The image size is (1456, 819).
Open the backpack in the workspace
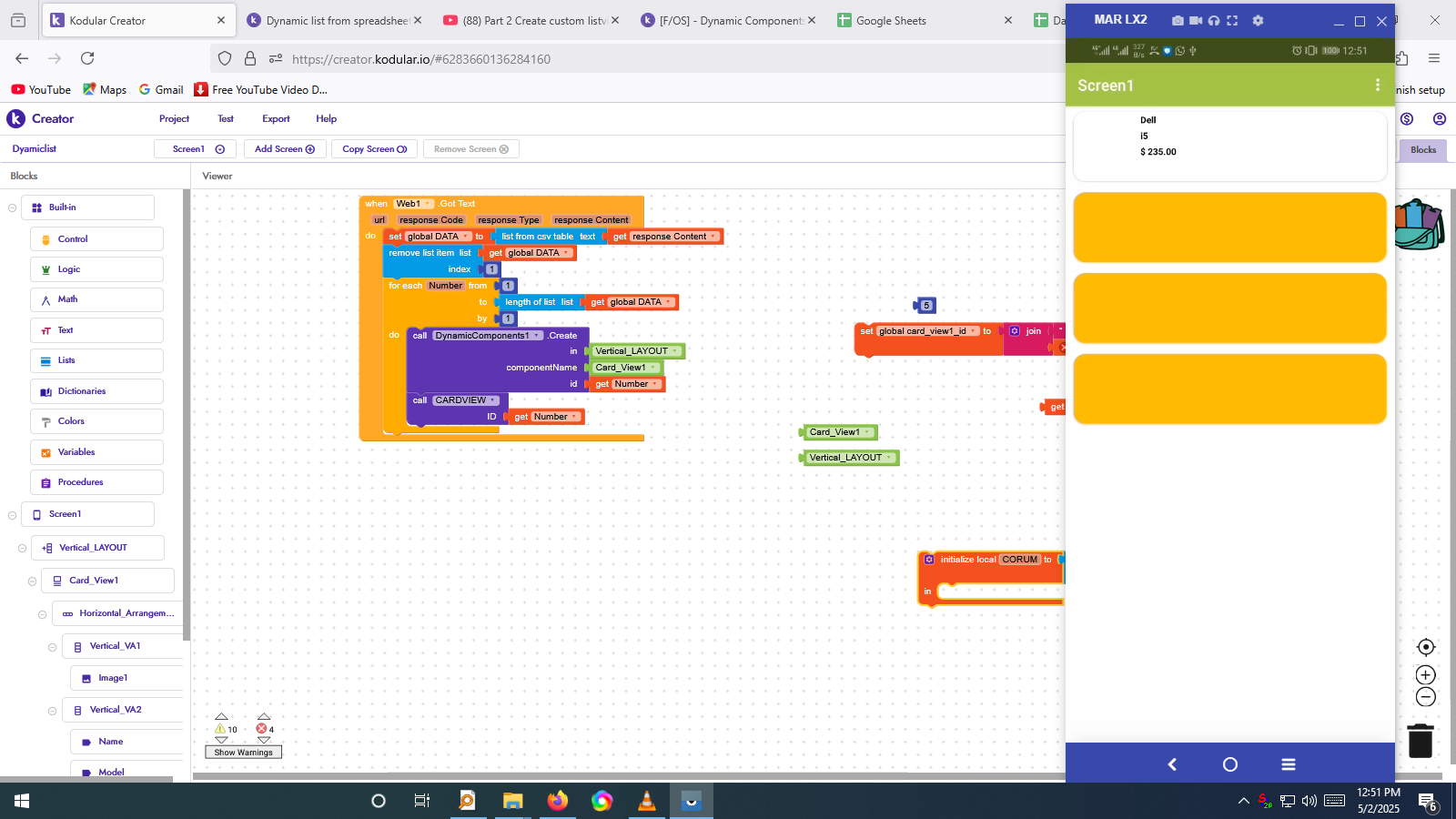1420,225
